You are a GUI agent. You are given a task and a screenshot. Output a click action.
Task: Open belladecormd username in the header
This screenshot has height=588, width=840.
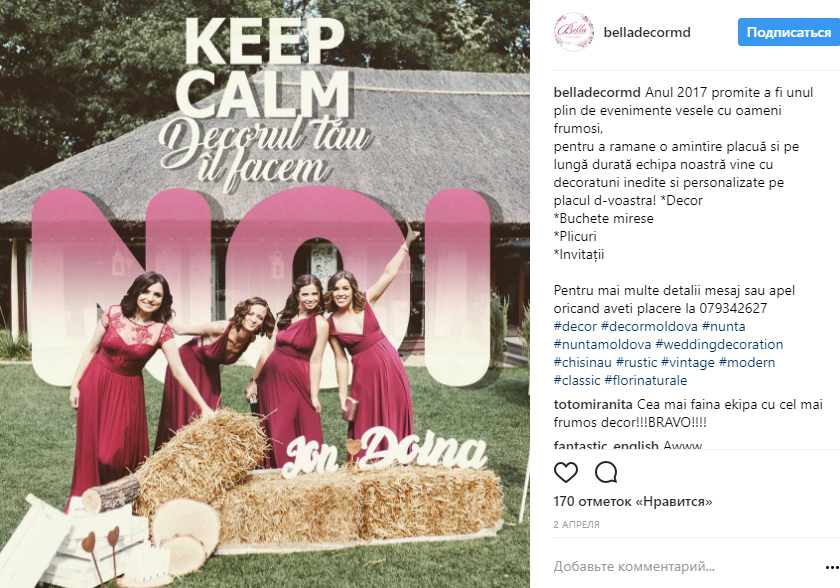pyautogui.click(x=647, y=32)
